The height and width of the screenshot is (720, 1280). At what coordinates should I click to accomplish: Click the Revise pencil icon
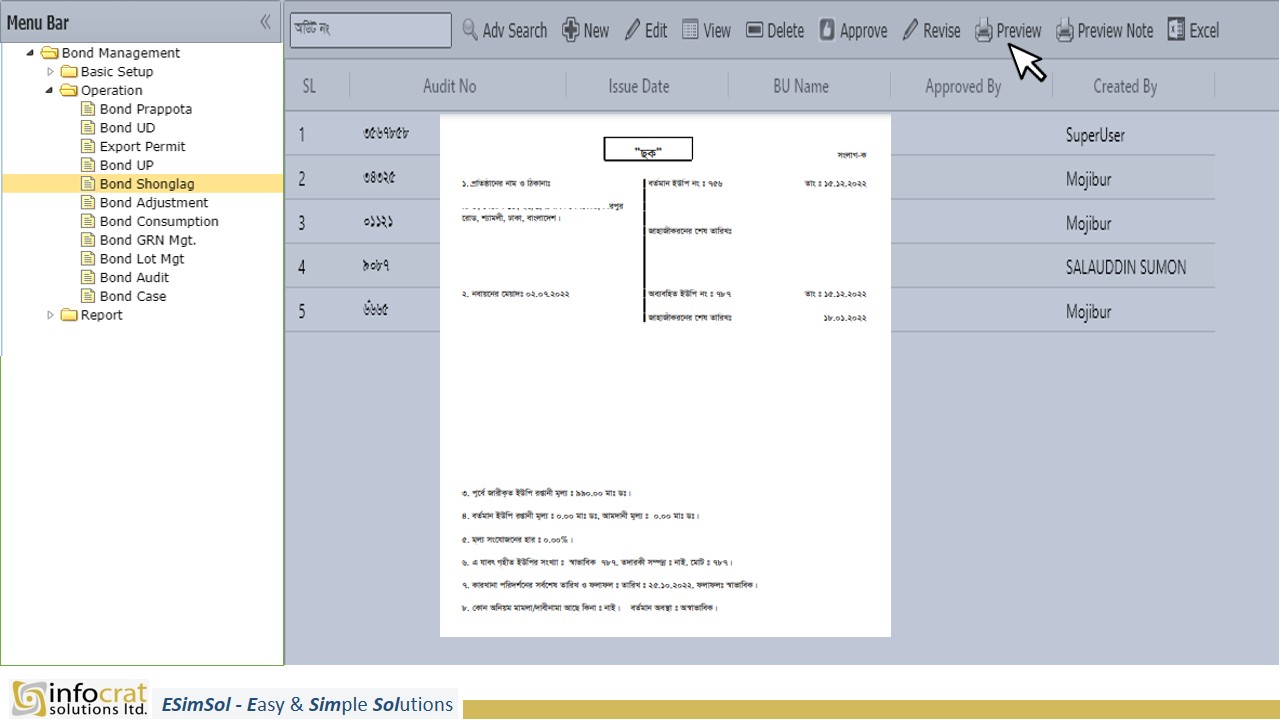point(910,30)
